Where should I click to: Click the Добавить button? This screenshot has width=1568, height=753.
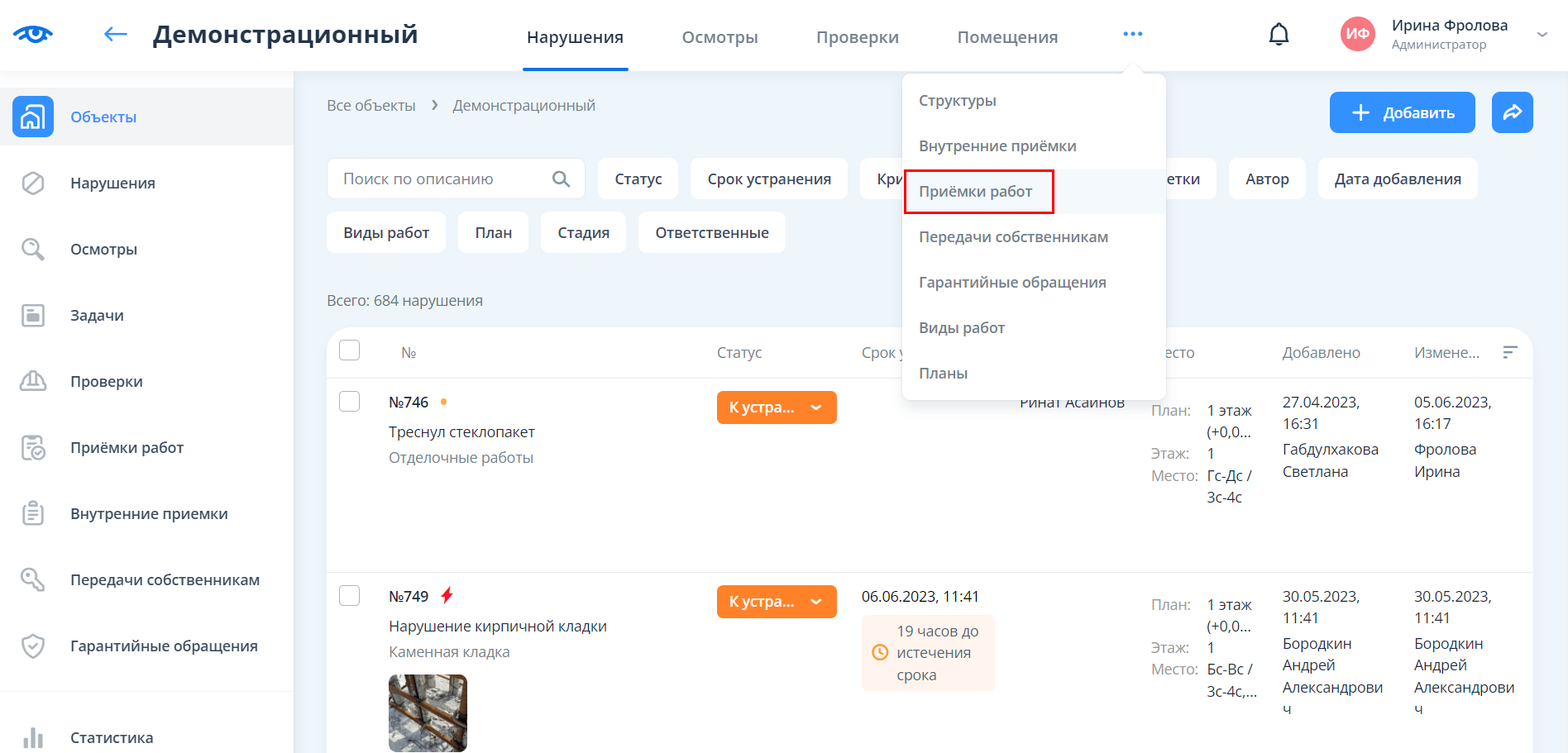tap(1402, 112)
